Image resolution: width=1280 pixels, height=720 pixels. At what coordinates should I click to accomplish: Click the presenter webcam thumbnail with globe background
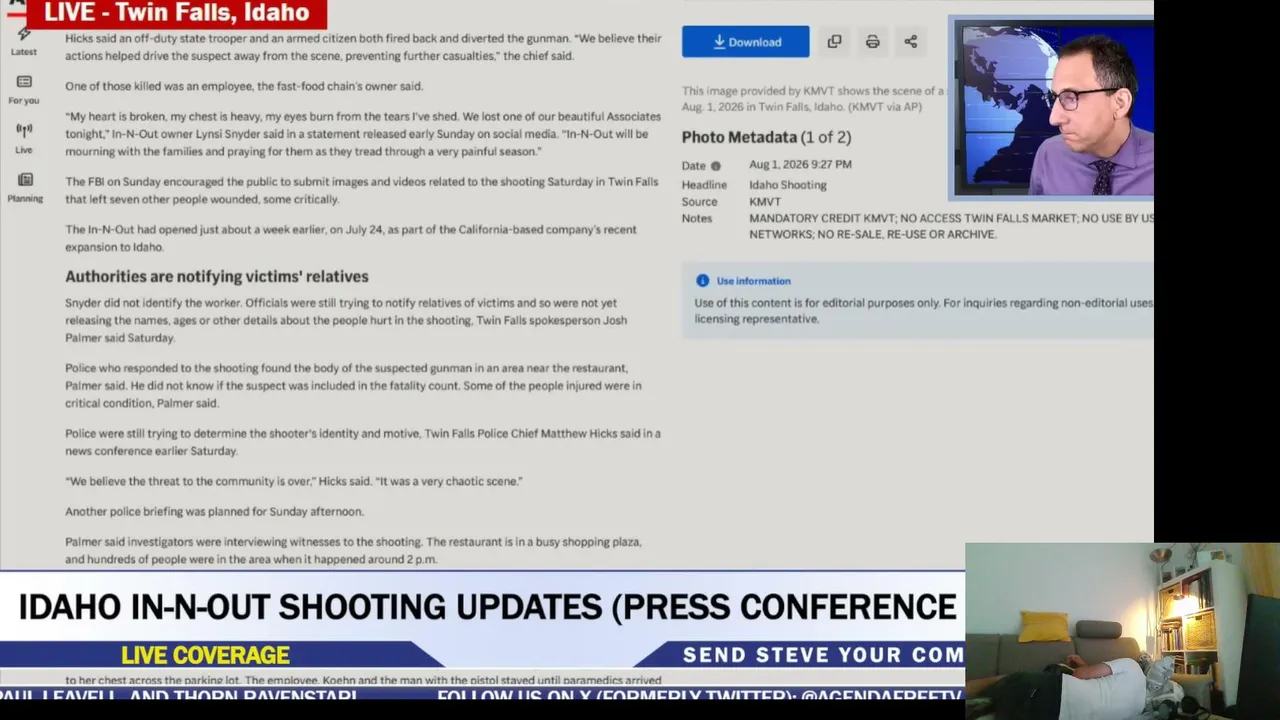point(1051,108)
